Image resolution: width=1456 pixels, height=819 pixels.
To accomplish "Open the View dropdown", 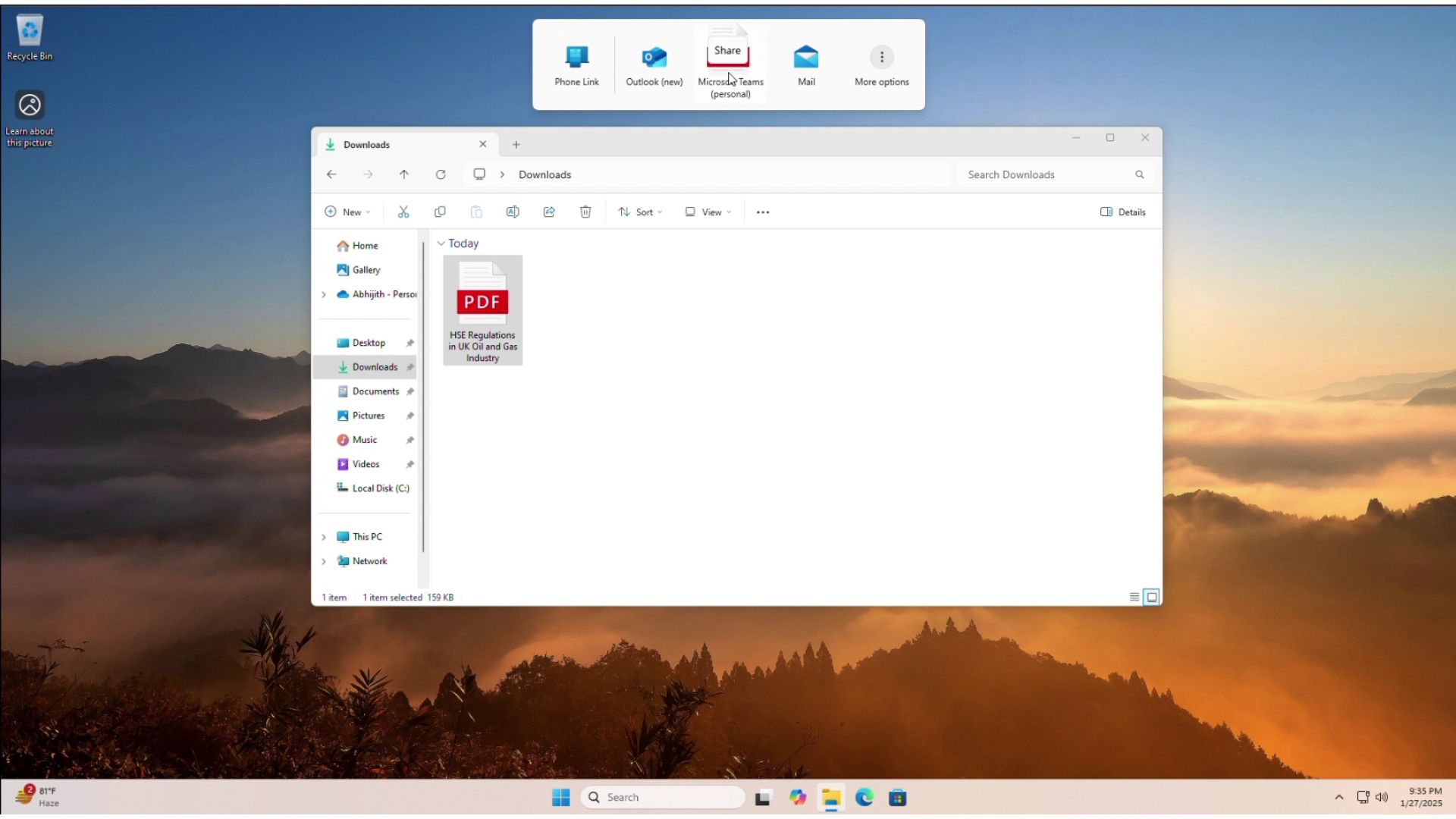I will click(707, 212).
